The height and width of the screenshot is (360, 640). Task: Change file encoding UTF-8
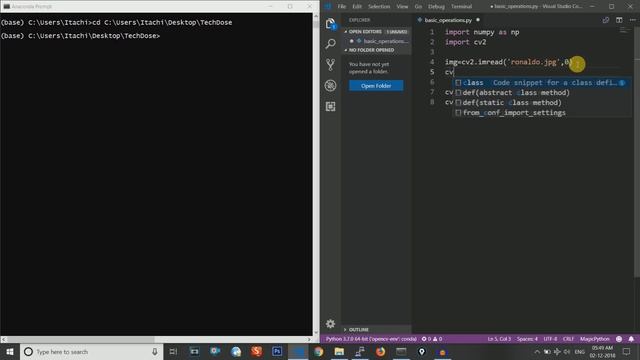pos(550,339)
